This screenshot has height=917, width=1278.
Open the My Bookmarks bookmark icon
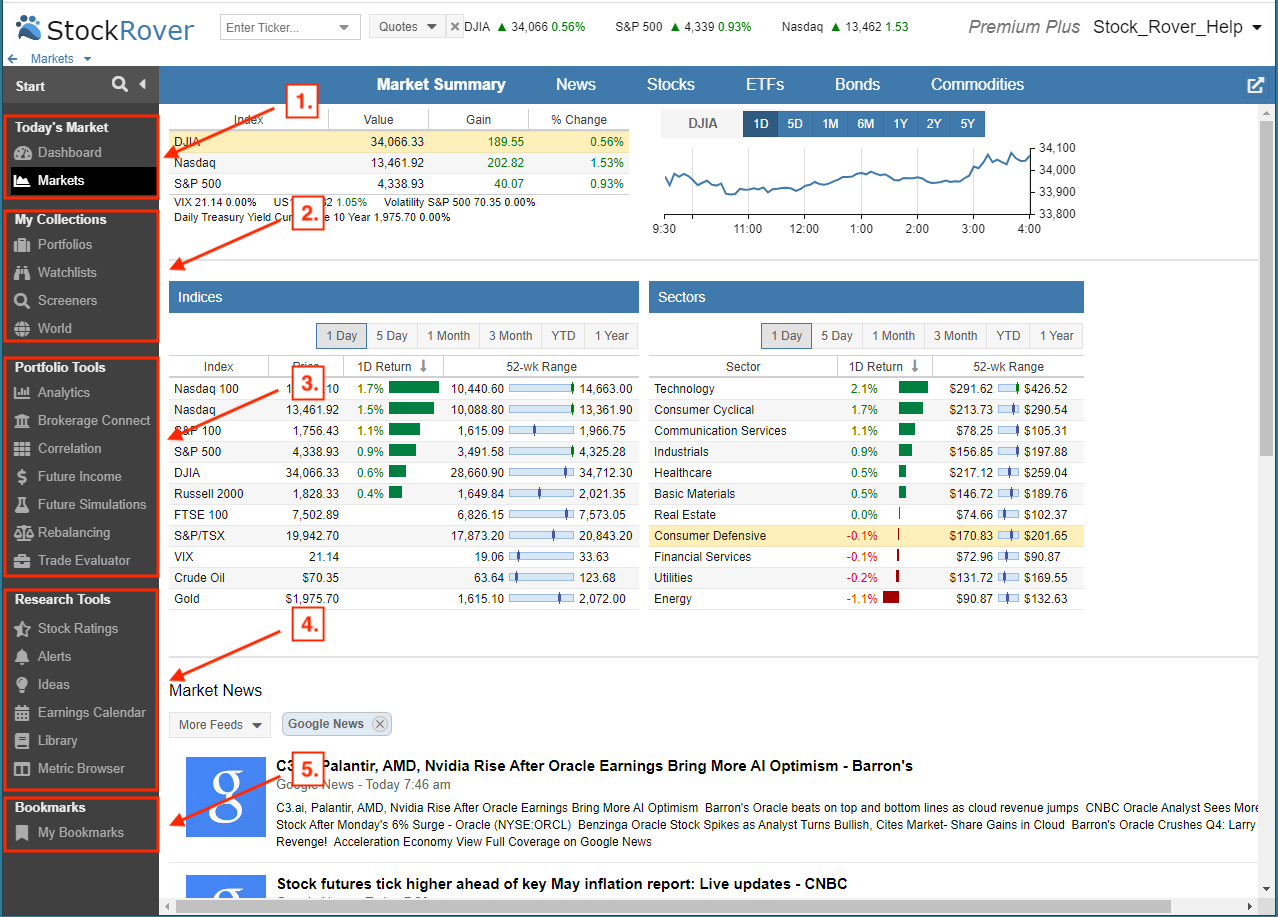[x=22, y=833]
